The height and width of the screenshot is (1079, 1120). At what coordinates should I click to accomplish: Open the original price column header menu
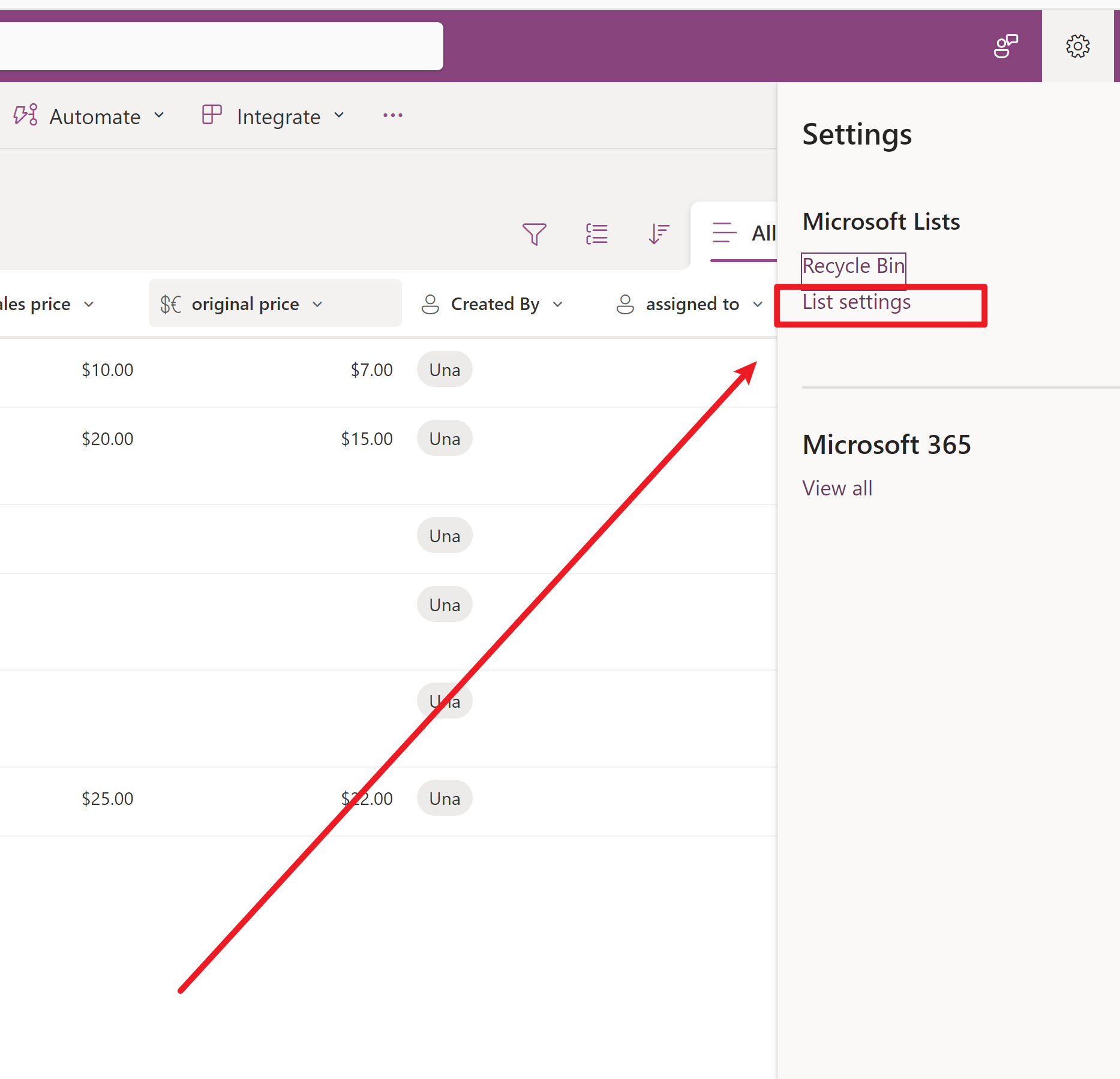[275, 303]
